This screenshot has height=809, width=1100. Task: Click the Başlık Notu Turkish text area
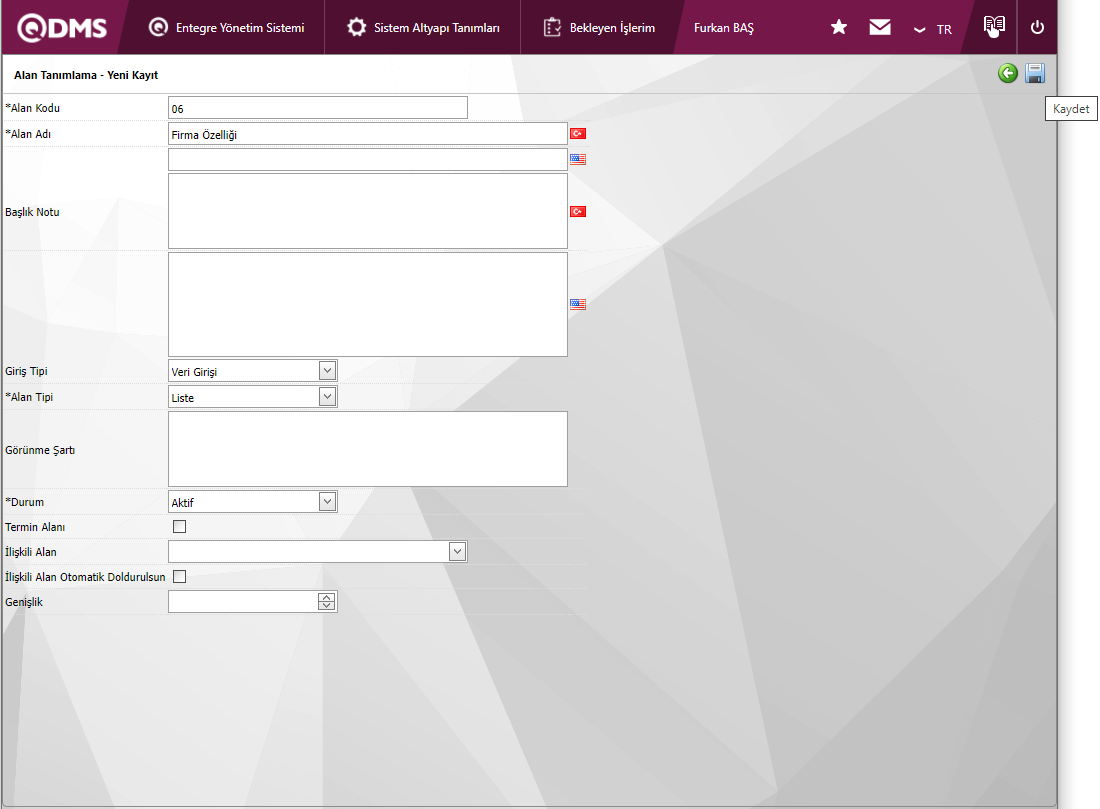pyautogui.click(x=368, y=211)
